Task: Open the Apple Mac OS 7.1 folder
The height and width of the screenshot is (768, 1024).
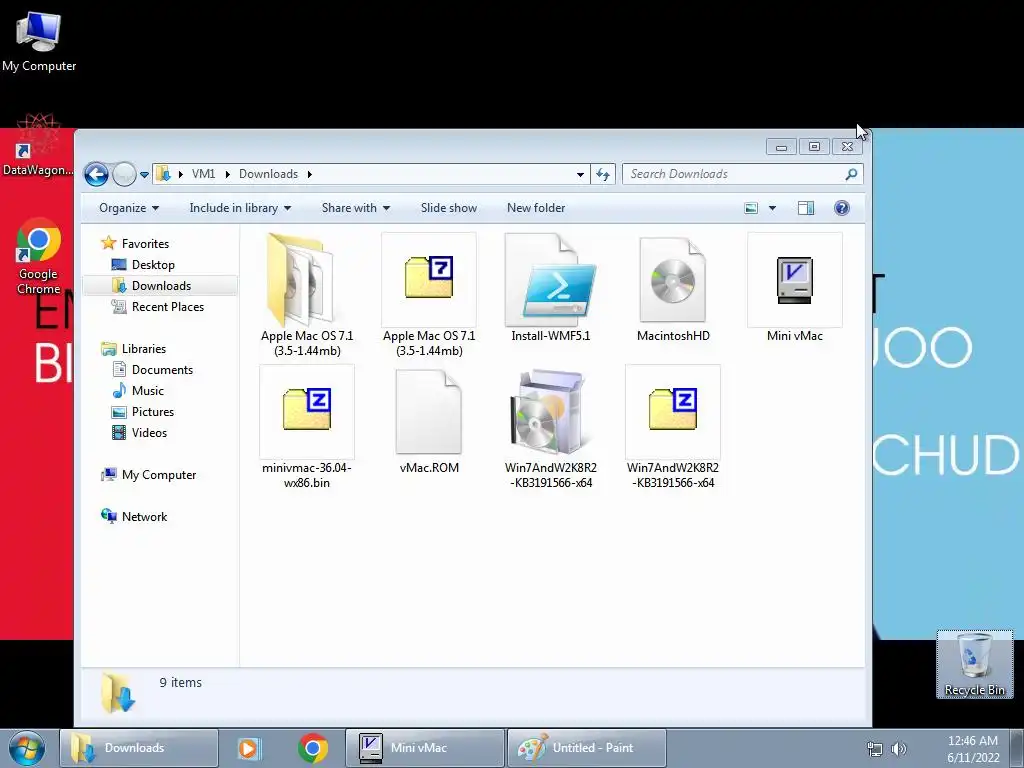Action: [307, 295]
